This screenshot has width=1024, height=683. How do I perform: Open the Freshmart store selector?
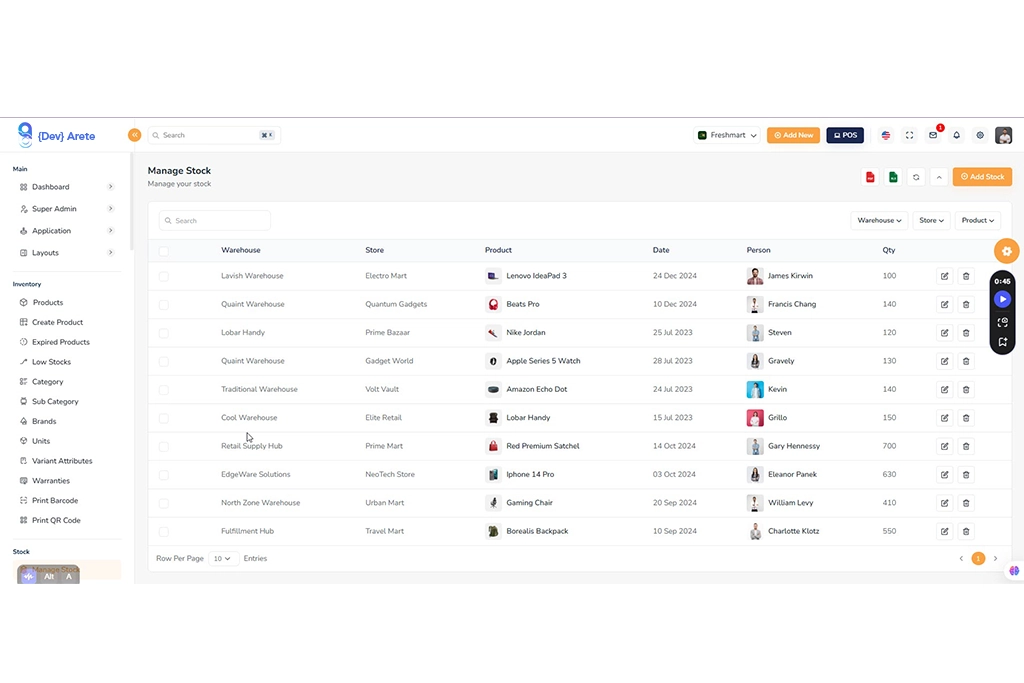tap(727, 135)
